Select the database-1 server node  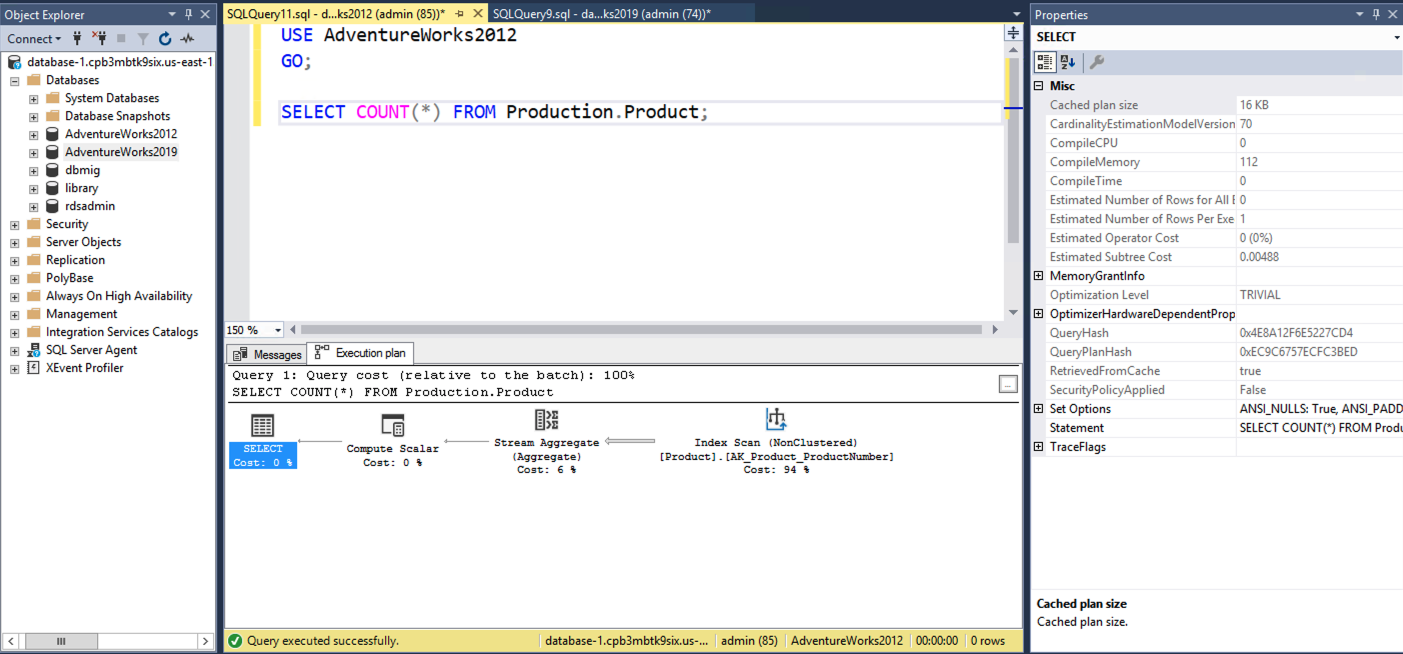119,62
